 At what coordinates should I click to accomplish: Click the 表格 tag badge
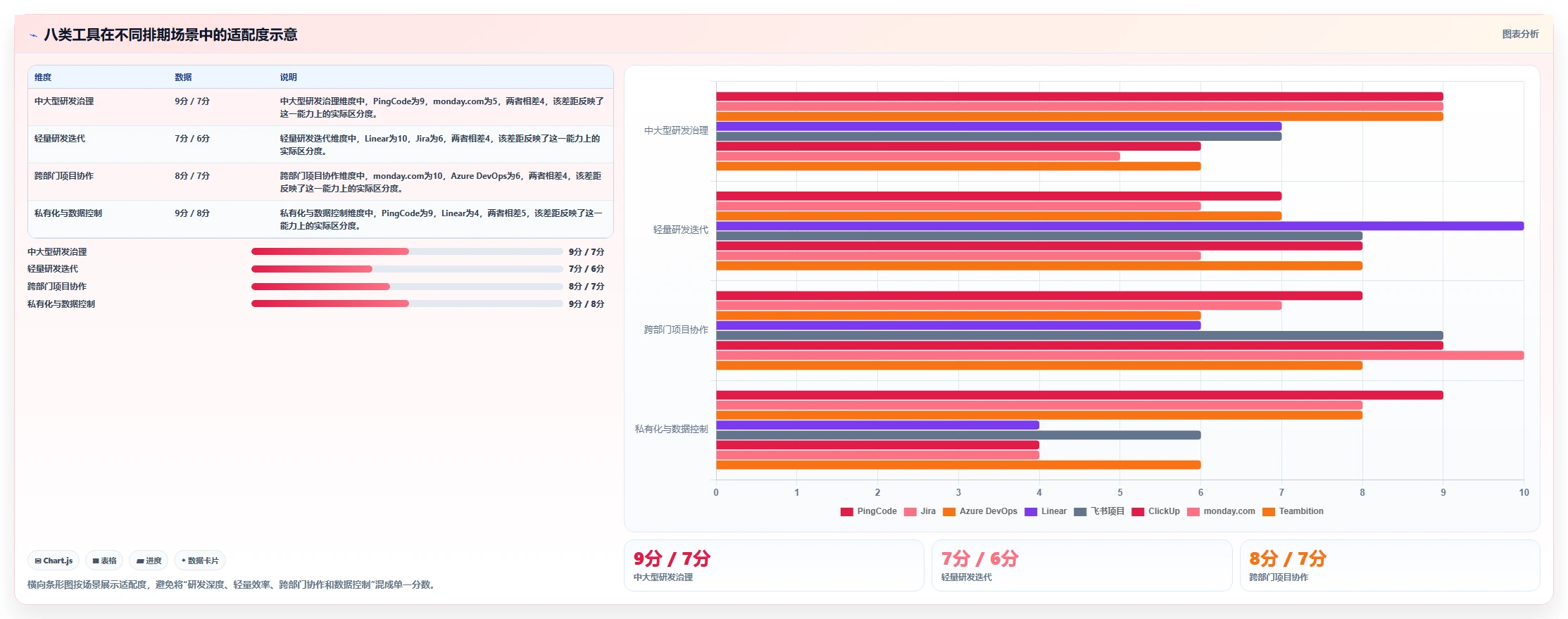tap(104, 561)
